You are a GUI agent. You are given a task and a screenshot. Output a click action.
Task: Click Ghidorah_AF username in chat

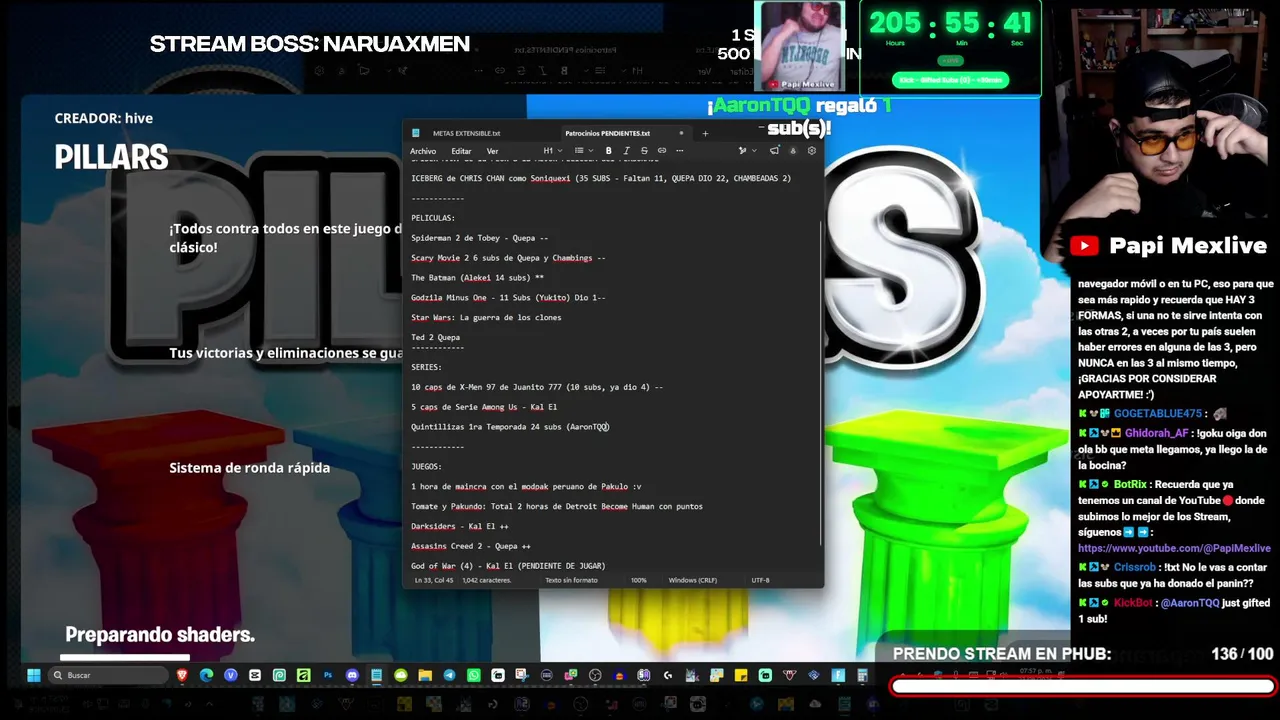[x=1157, y=434]
